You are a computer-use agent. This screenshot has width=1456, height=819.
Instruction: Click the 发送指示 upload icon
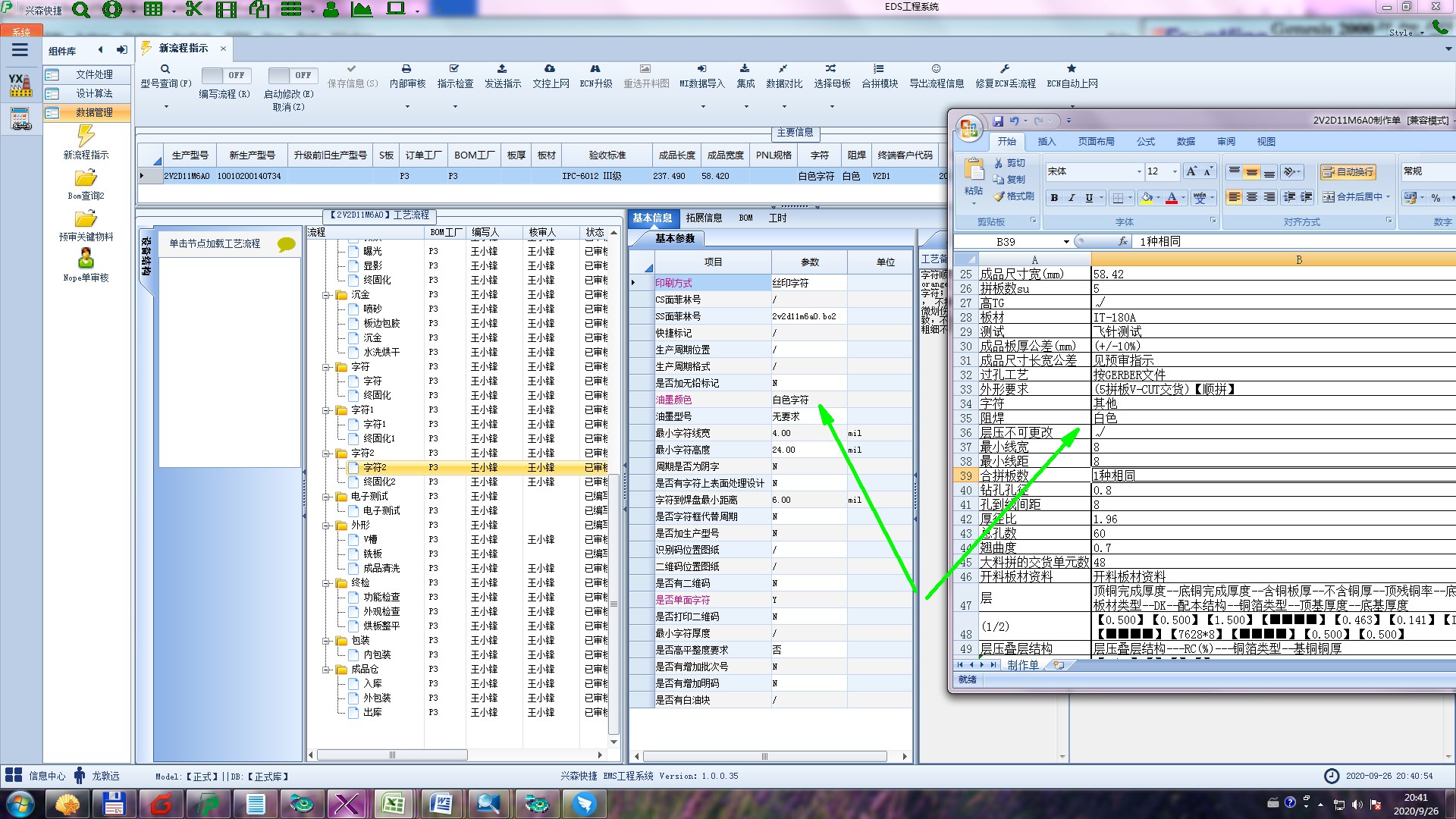coord(502,69)
